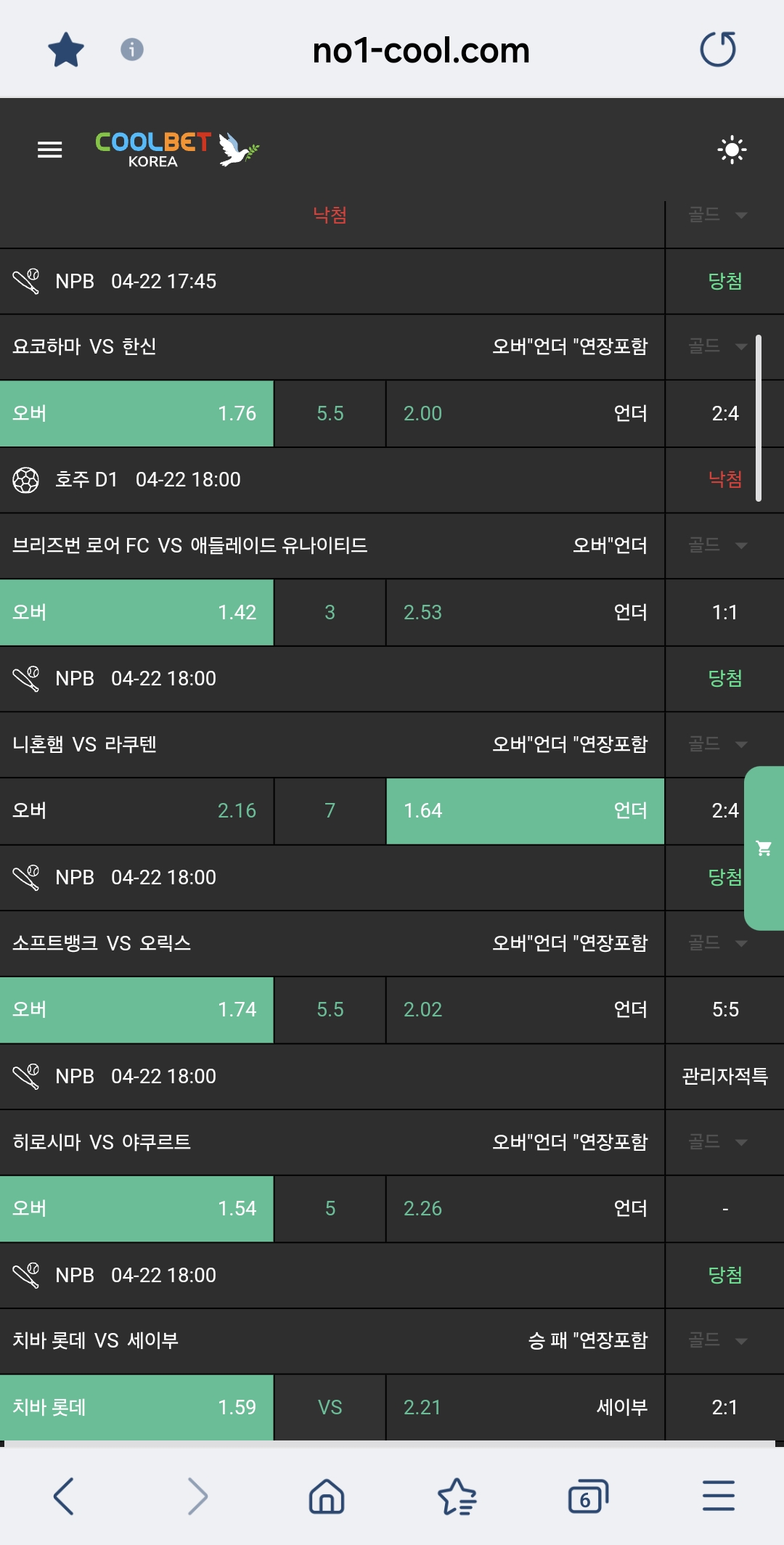Toggle light mode with the sun icon

[x=731, y=150]
